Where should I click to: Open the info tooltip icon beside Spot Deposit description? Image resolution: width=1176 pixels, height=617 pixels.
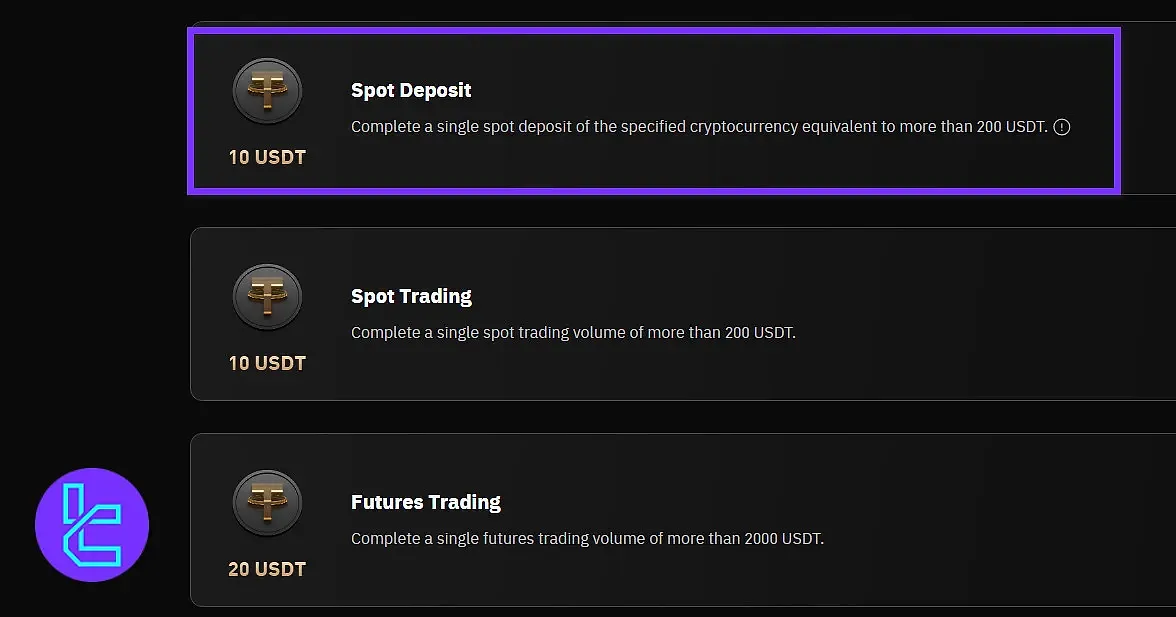1062,127
